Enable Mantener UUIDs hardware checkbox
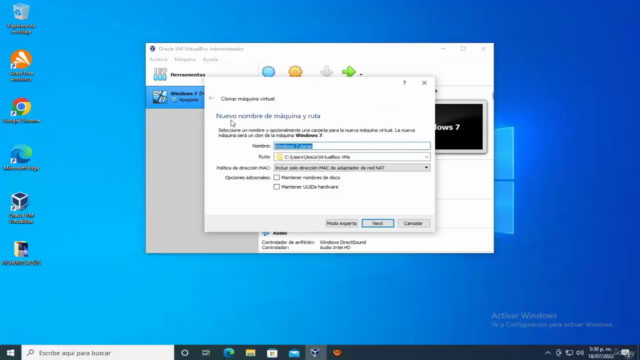 click(x=277, y=187)
